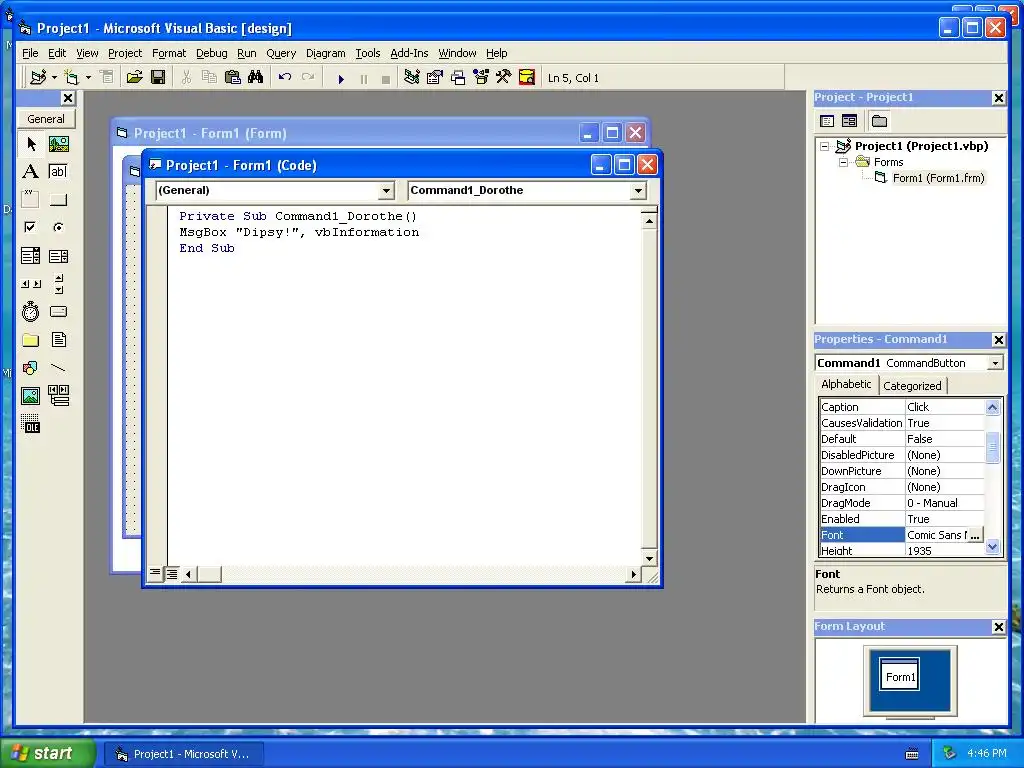Open the Command1 CommandButton object dropdown
1024x768 pixels.
tap(995, 363)
